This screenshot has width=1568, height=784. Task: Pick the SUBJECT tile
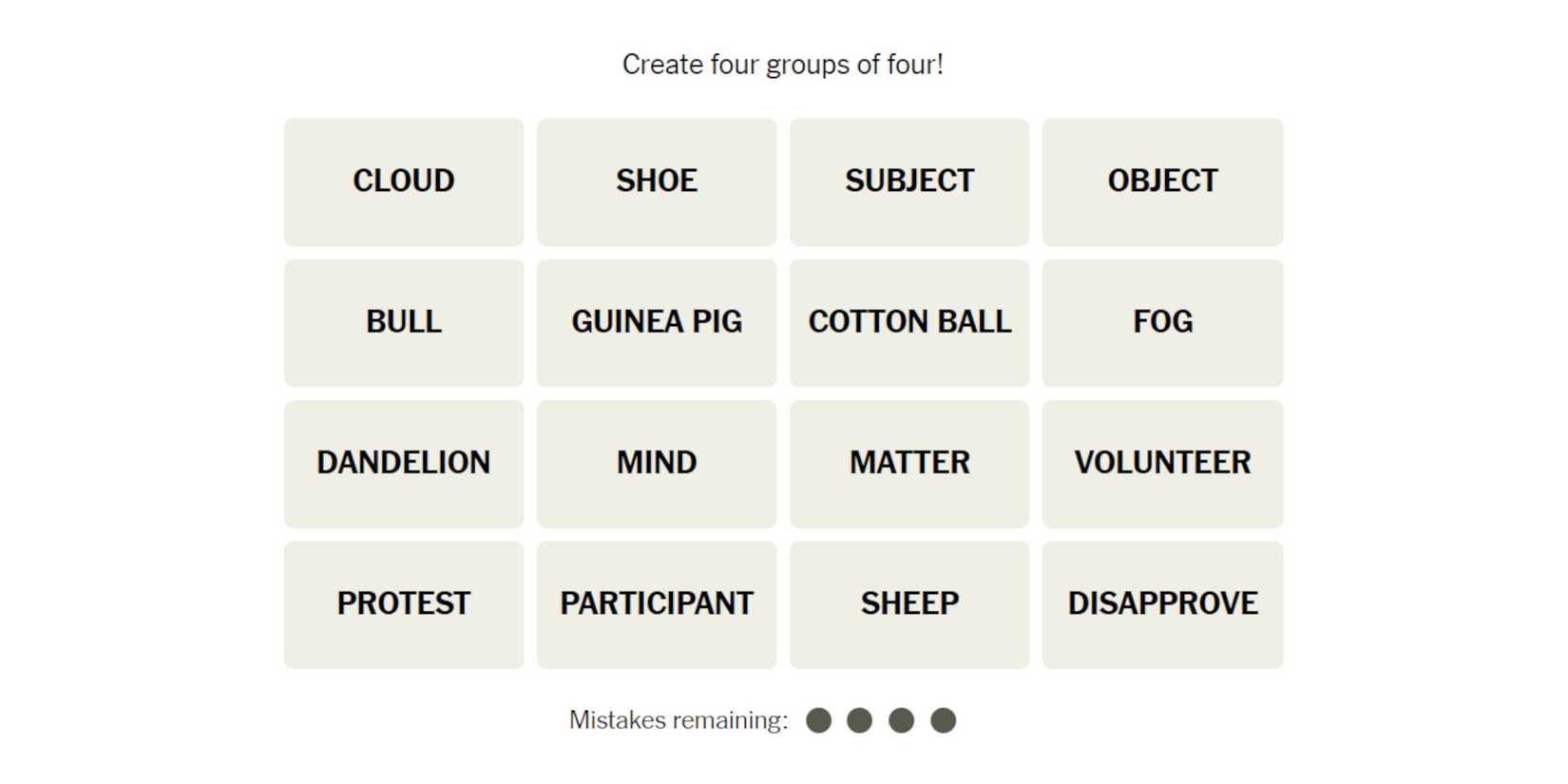[x=908, y=182]
